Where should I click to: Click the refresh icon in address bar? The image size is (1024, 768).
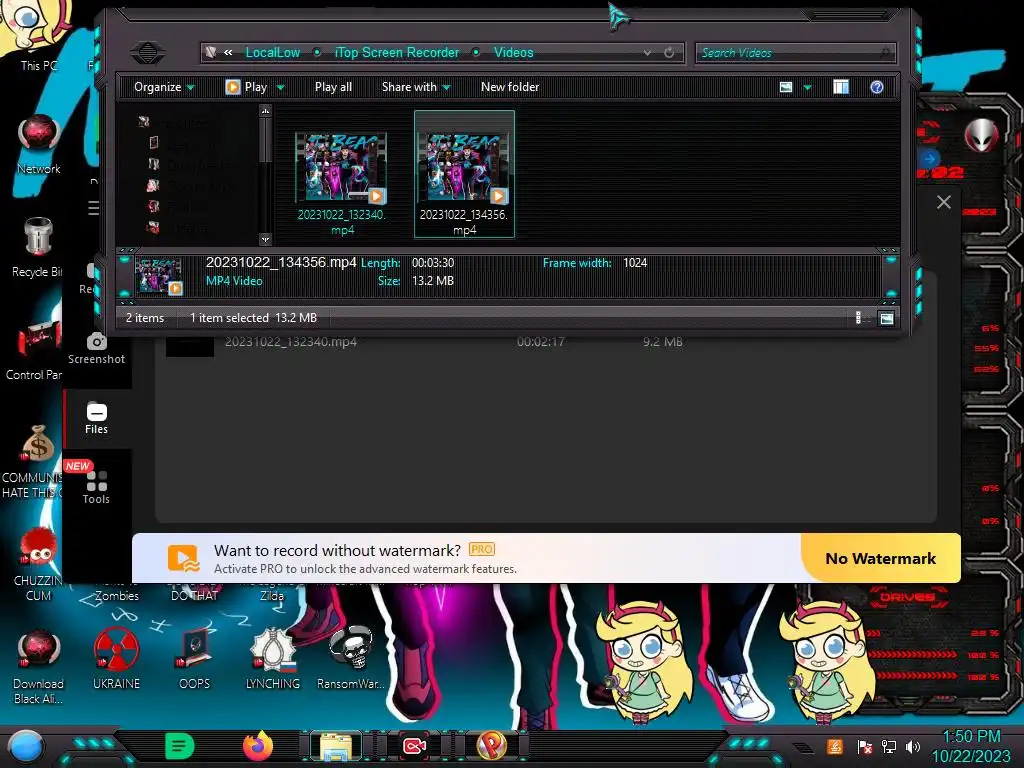(x=669, y=53)
